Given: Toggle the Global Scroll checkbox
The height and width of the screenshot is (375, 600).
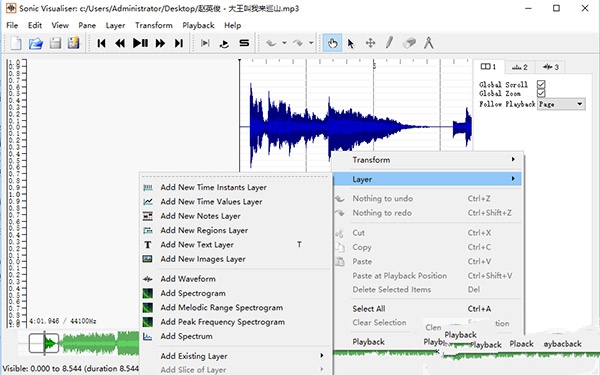Looking at the screenshot, I should coord(541,84).
